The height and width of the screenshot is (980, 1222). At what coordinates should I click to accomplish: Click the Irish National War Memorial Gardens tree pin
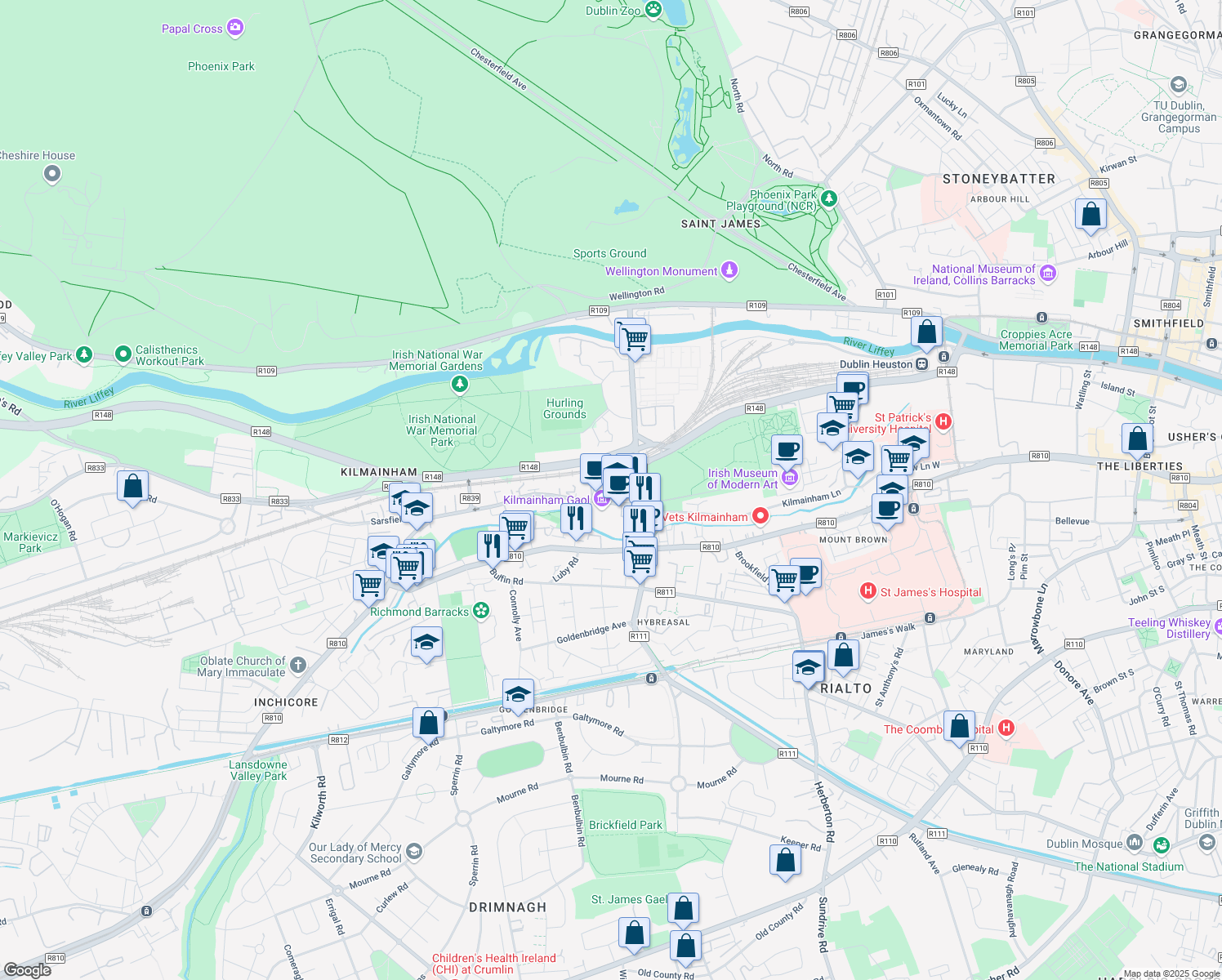click(460, 383)
